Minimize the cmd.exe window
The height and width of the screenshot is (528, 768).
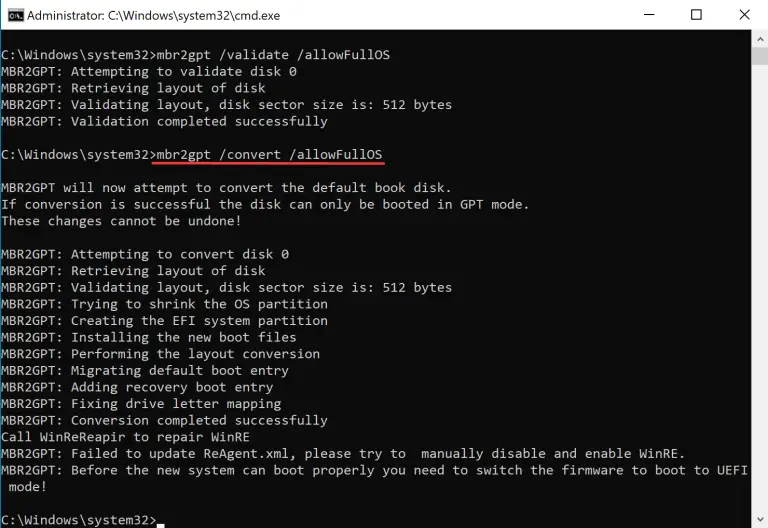pos(649,15)
